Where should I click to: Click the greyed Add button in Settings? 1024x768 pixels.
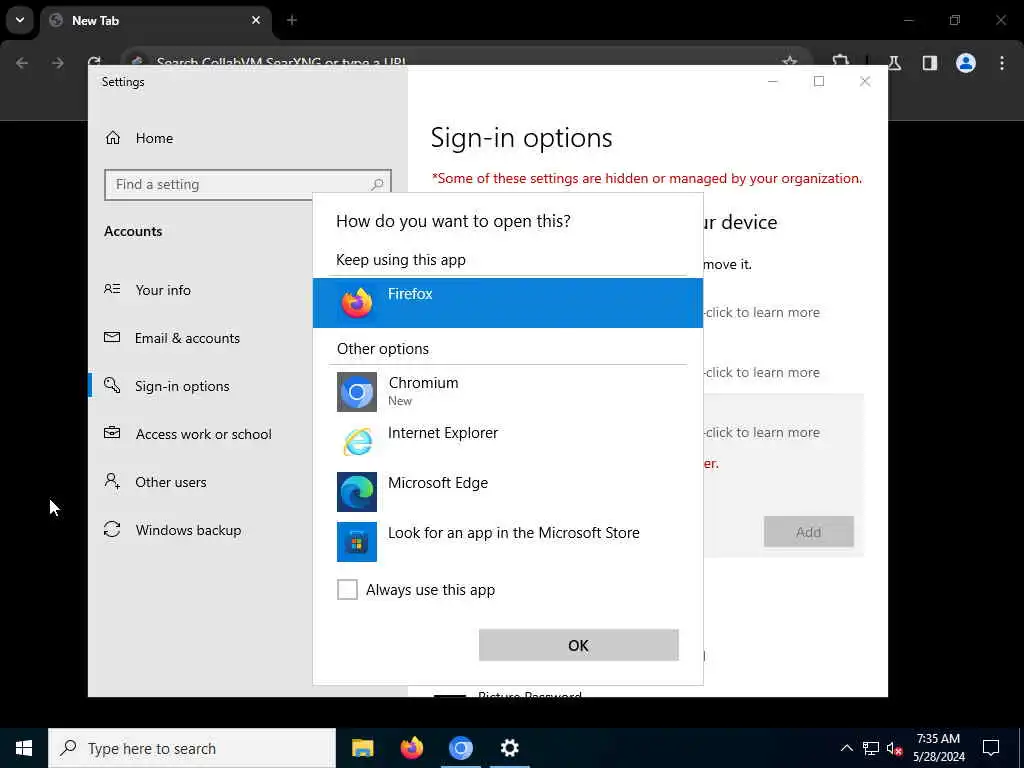808,532
